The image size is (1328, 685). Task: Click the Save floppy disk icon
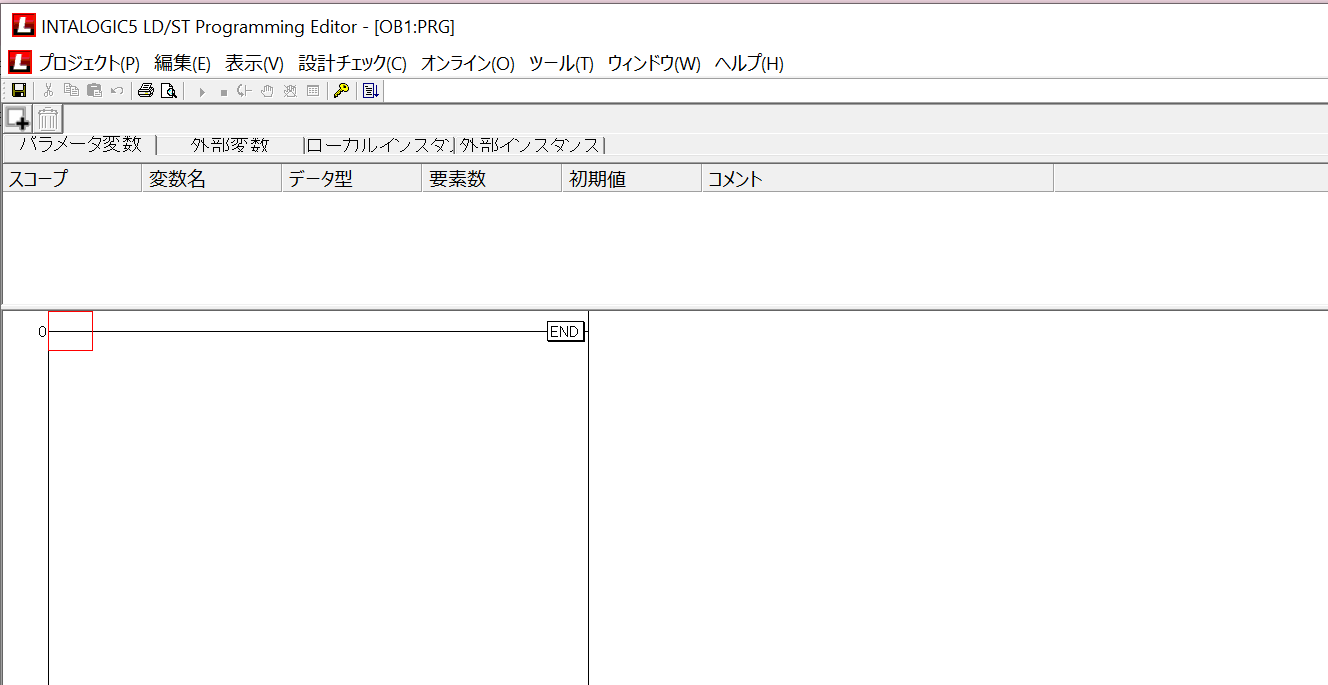click(x=18, y=91)
